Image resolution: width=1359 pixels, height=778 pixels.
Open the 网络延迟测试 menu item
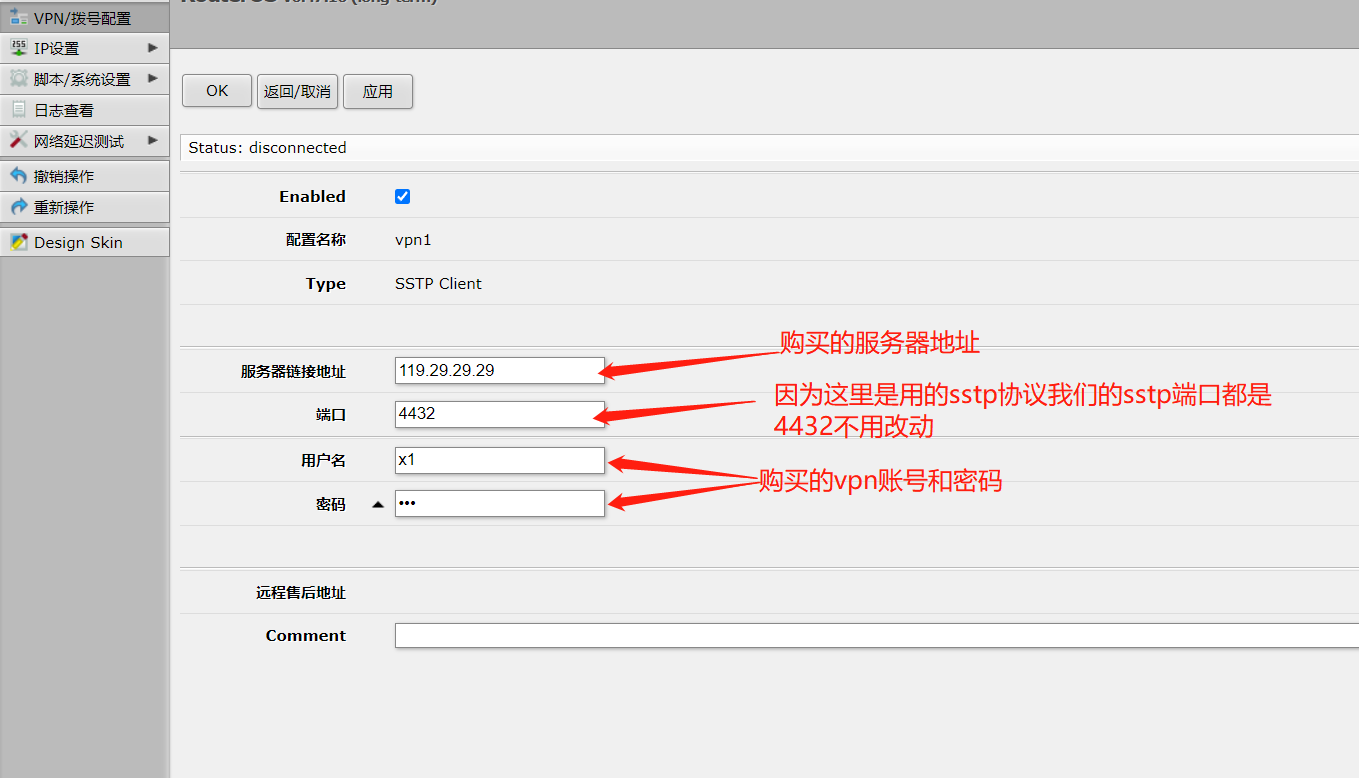point(85,141)
